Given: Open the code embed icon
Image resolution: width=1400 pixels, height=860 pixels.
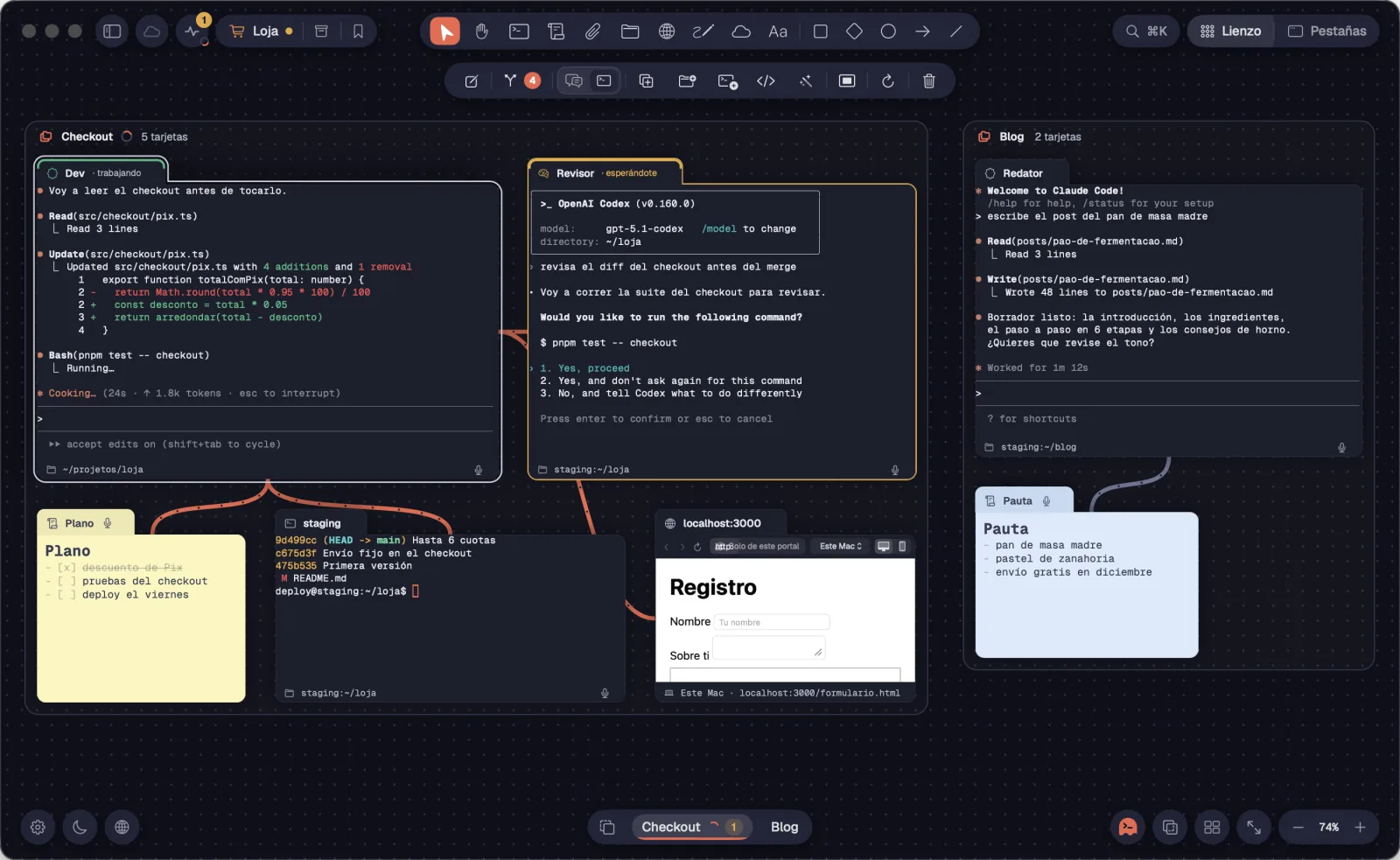Looking at the screenshot, I should [766, 80].
